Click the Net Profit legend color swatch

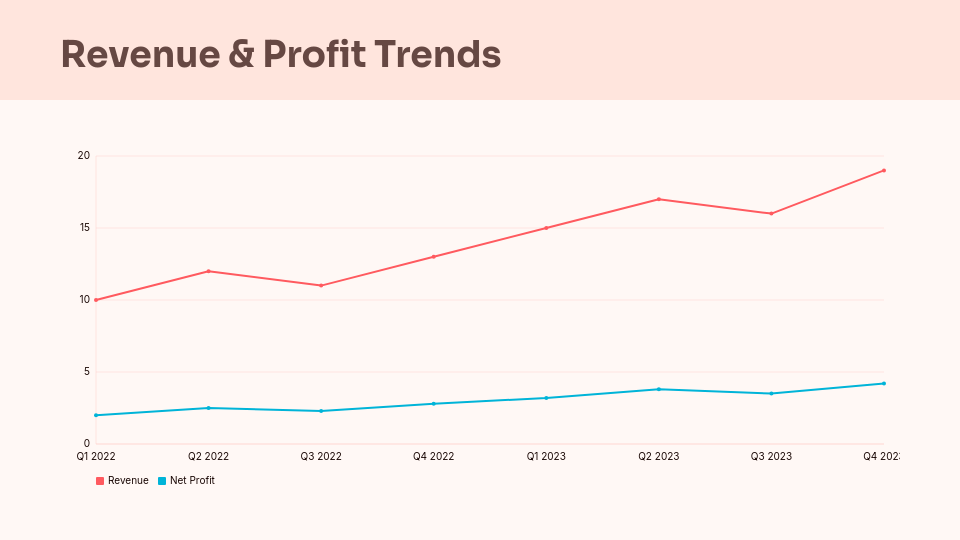162,481
